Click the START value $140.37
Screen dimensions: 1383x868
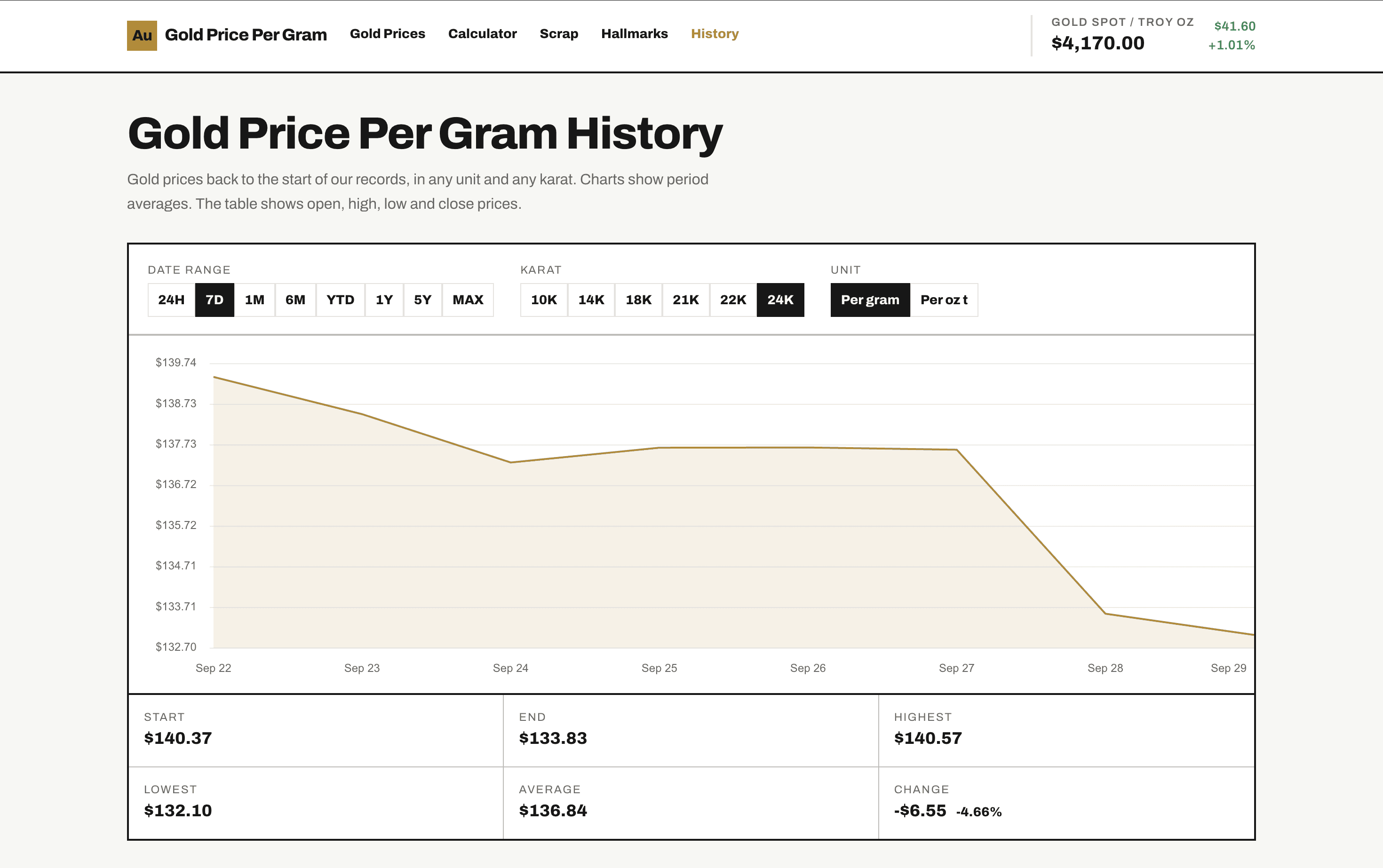177,738
